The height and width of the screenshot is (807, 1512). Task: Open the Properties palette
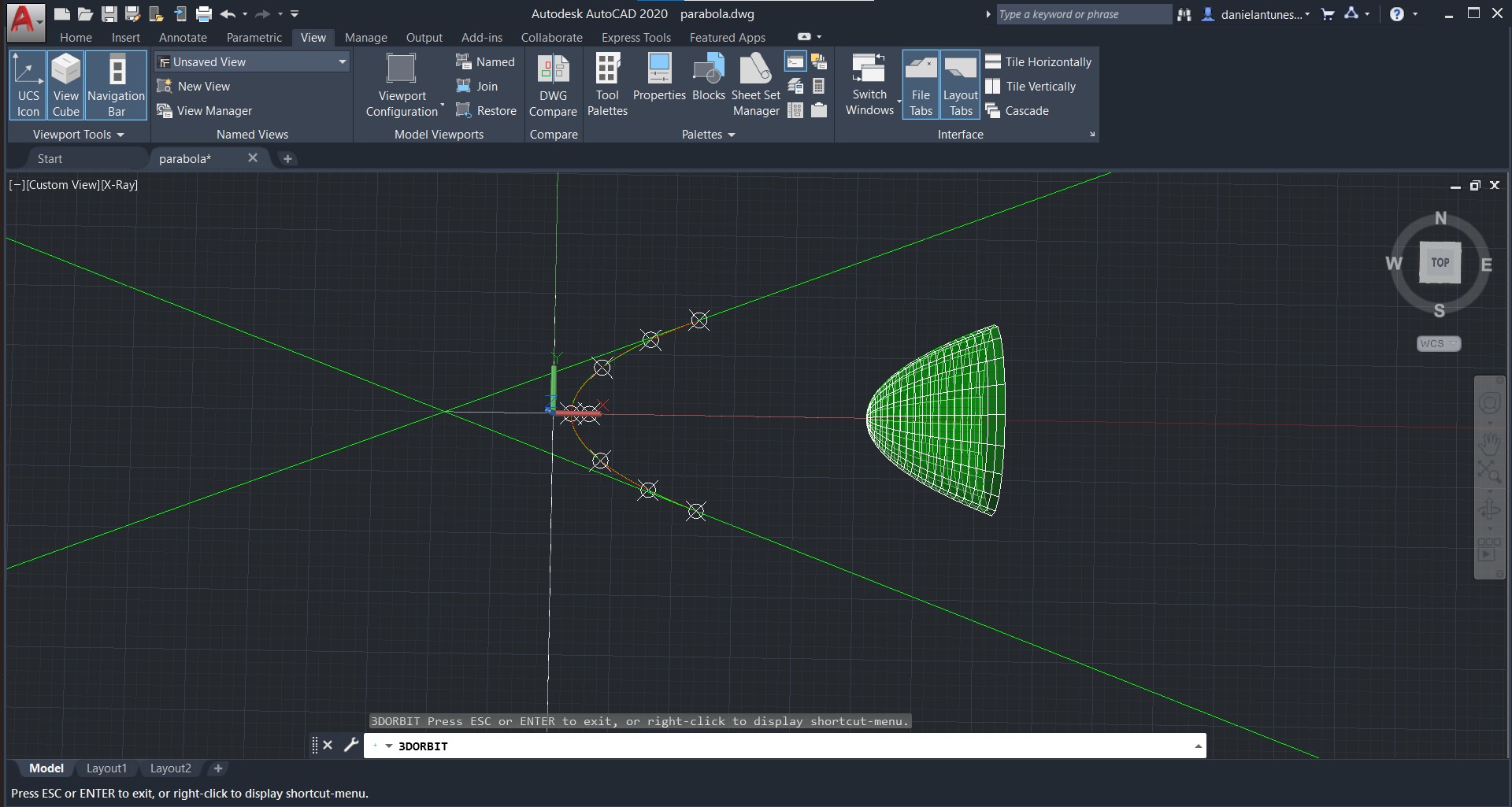[x=659, y=78]
